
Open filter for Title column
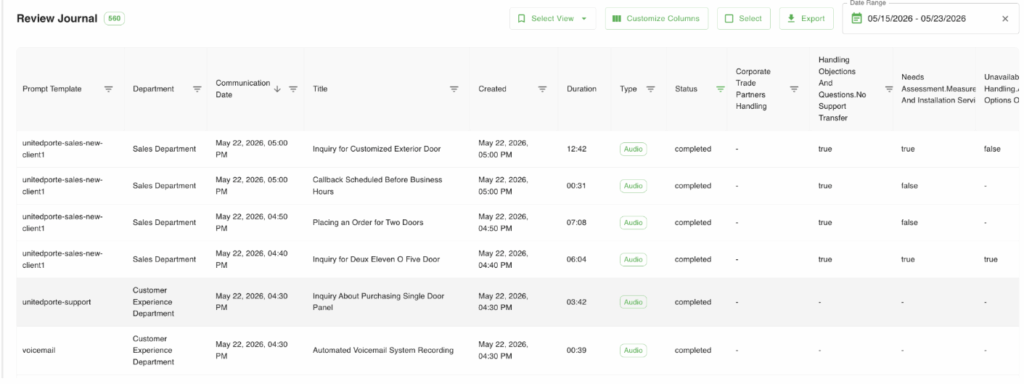tap(454, 89)
